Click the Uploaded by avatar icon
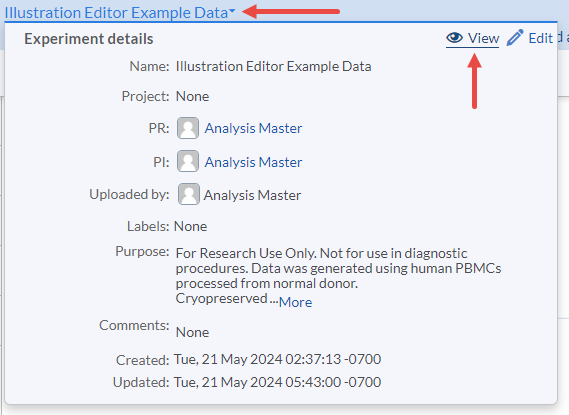The height and width of the screenshot is (415, 569). [x=188, y=194]
